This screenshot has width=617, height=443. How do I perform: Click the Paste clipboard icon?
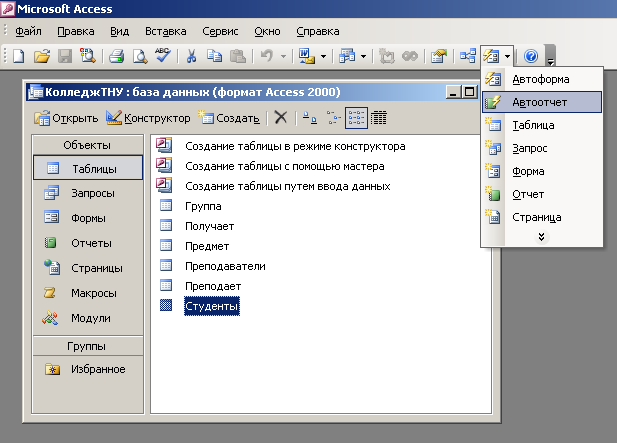tap(238, 56)
